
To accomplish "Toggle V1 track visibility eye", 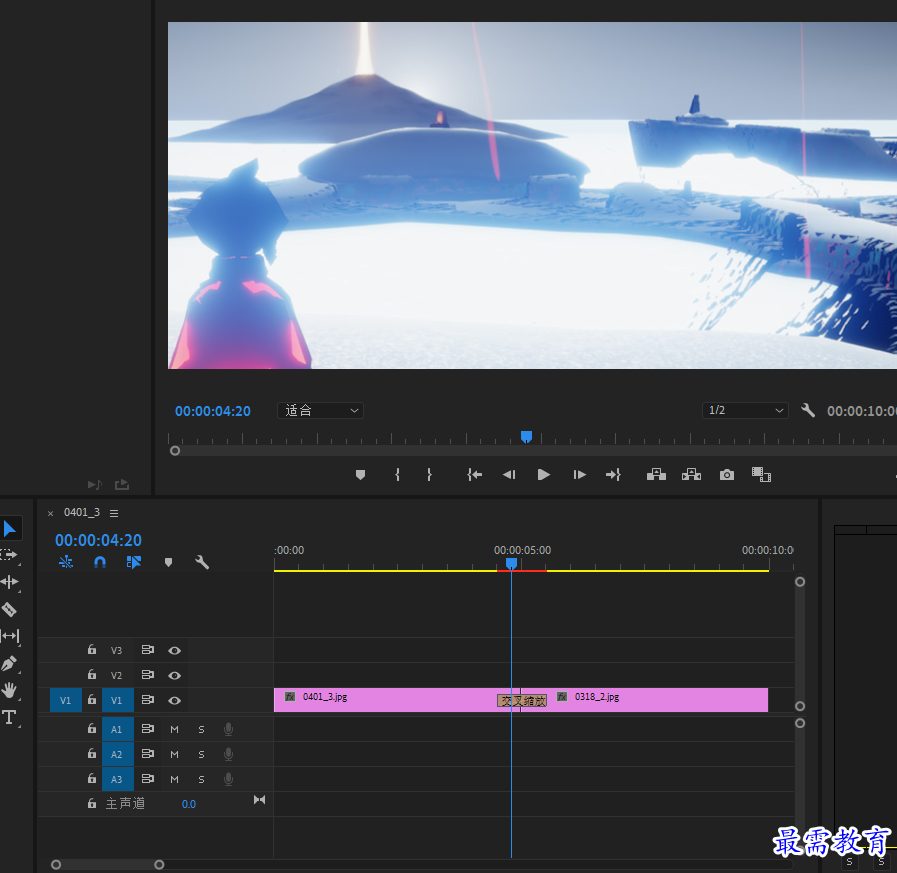I will tap(174, 701).
